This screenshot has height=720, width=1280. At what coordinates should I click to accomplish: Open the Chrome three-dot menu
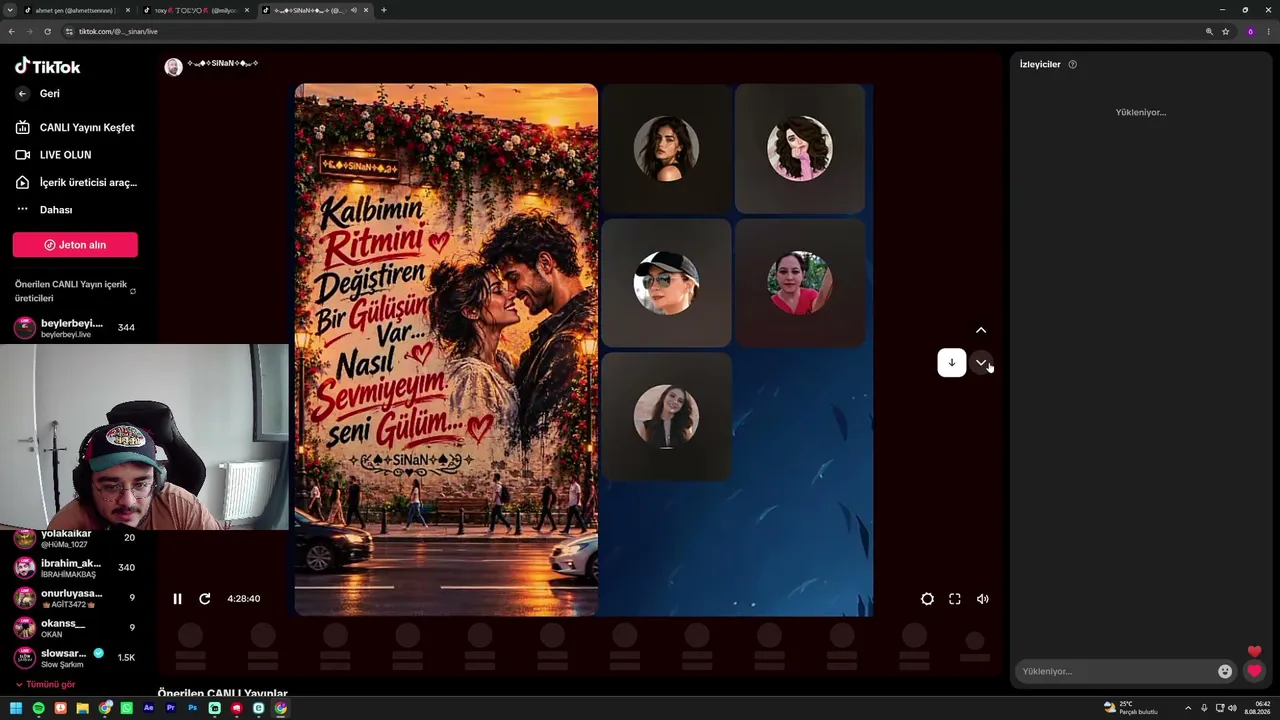1269,32
